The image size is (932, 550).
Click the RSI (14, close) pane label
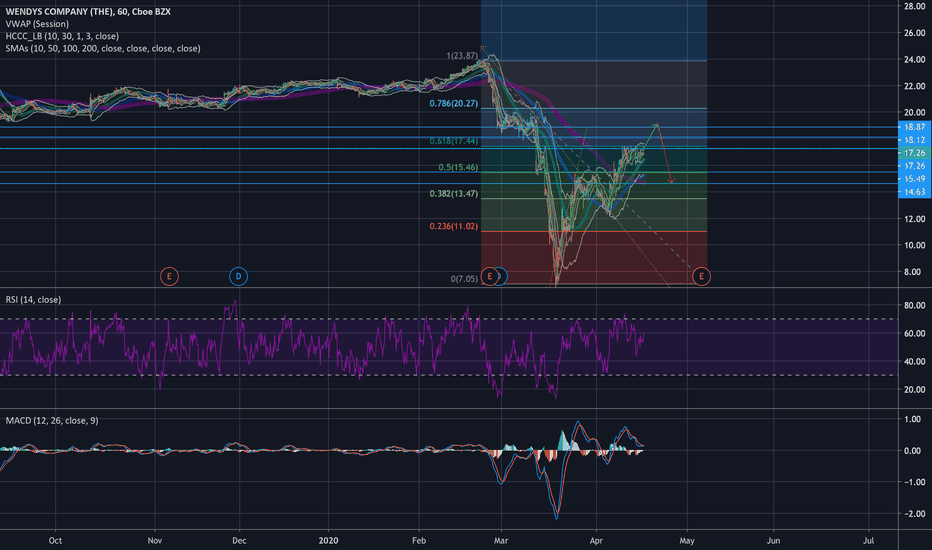point(33,300)
